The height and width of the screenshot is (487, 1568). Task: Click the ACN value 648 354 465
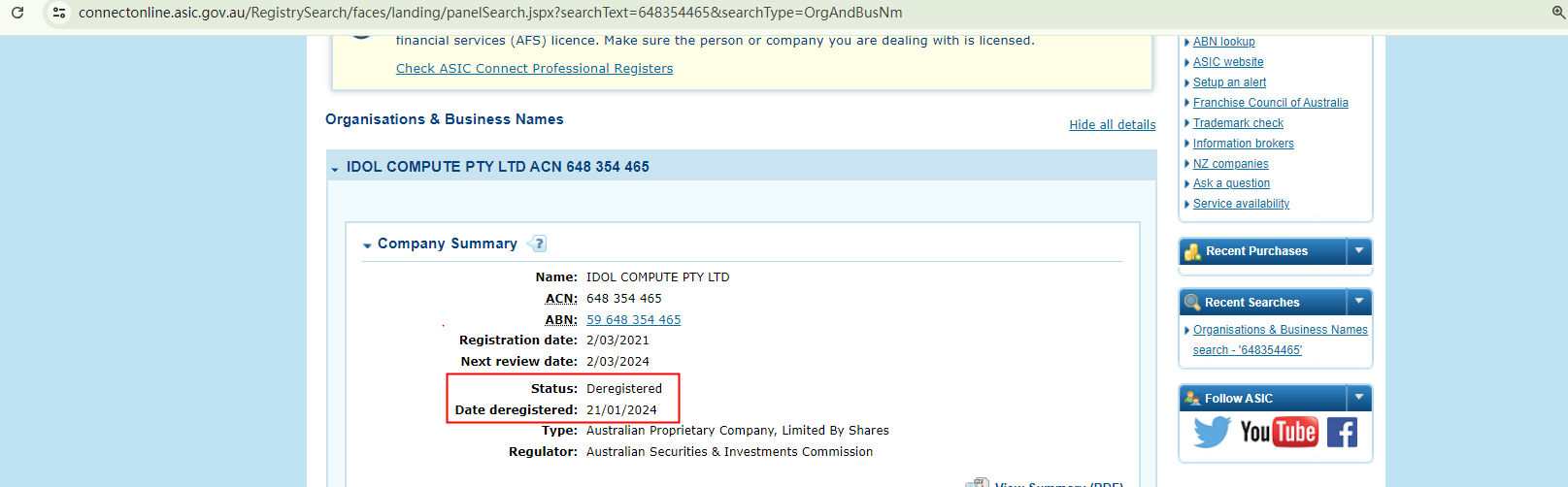click(624, 299)
